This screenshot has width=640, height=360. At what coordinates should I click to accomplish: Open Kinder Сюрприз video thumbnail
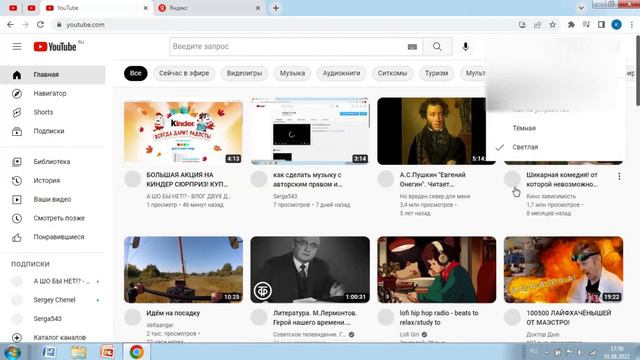click(x=183, y=131)
